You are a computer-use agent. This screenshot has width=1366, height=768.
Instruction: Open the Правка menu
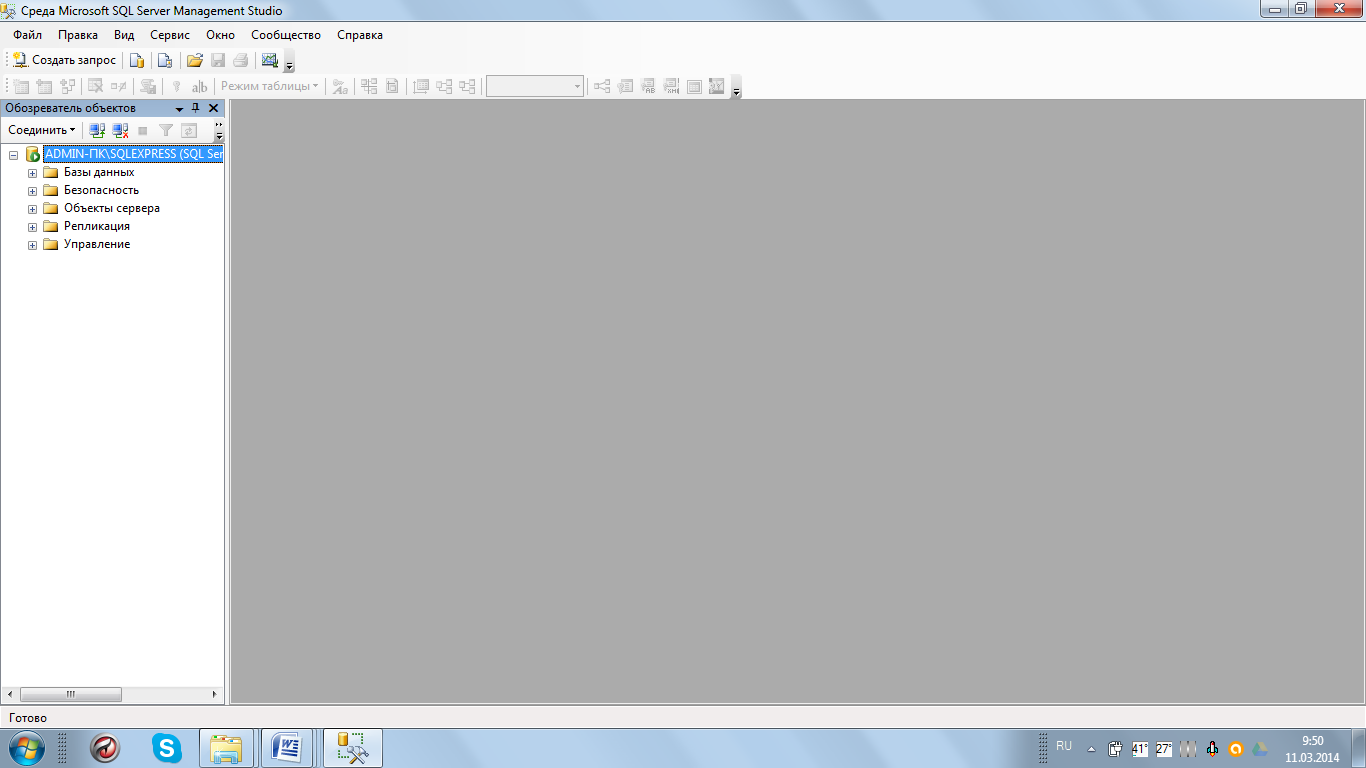(x=78, y=35)
